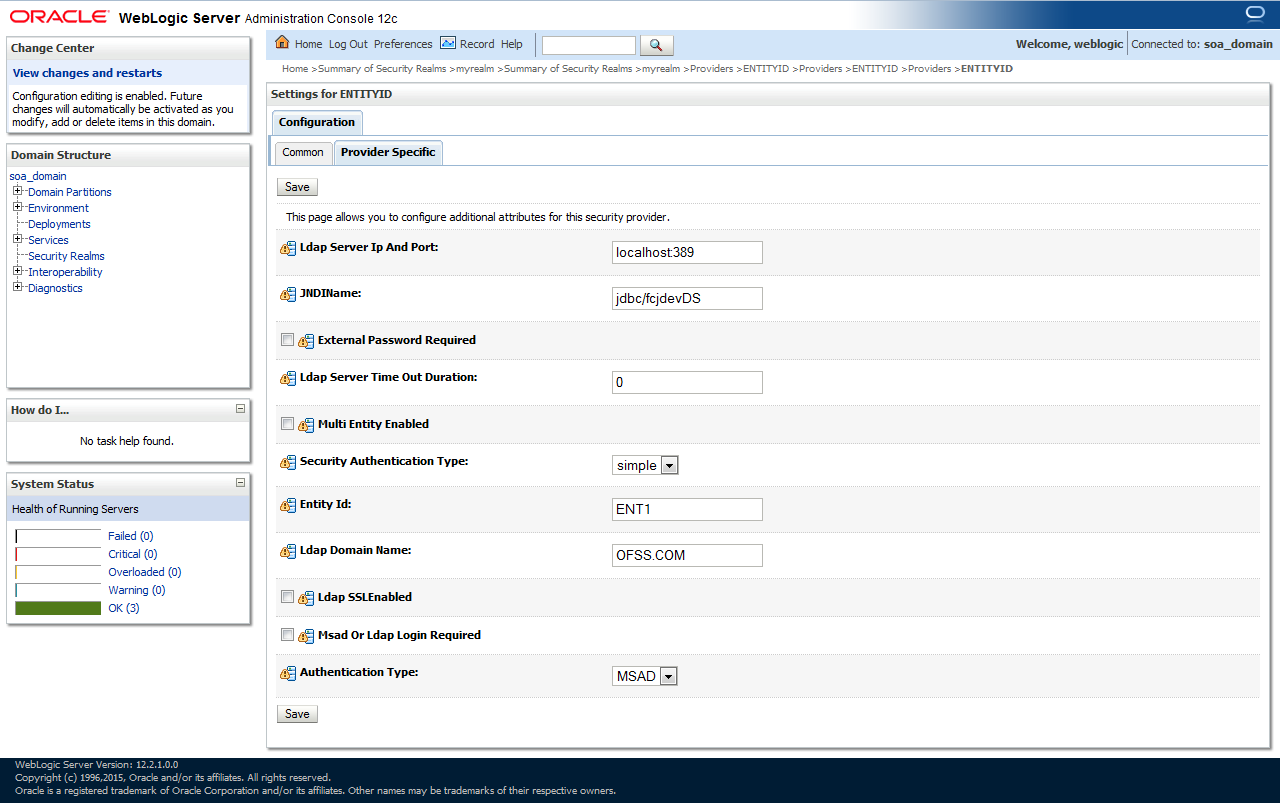
Task: Expand Diagnostics tree node
Action: pyautogui.click(x=18, y=287)
